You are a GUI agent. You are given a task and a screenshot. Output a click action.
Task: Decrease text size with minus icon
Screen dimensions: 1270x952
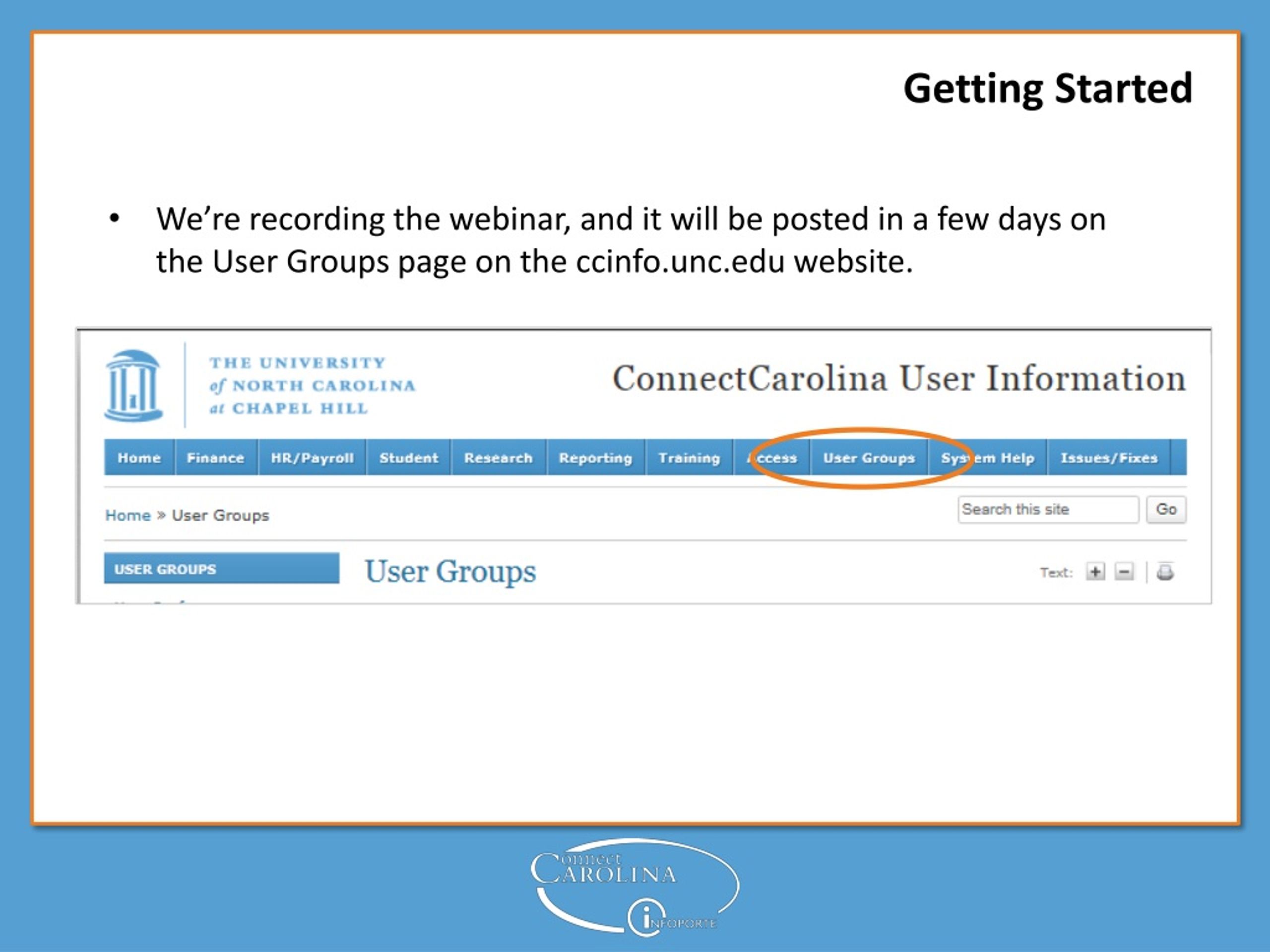(1124, 572)
